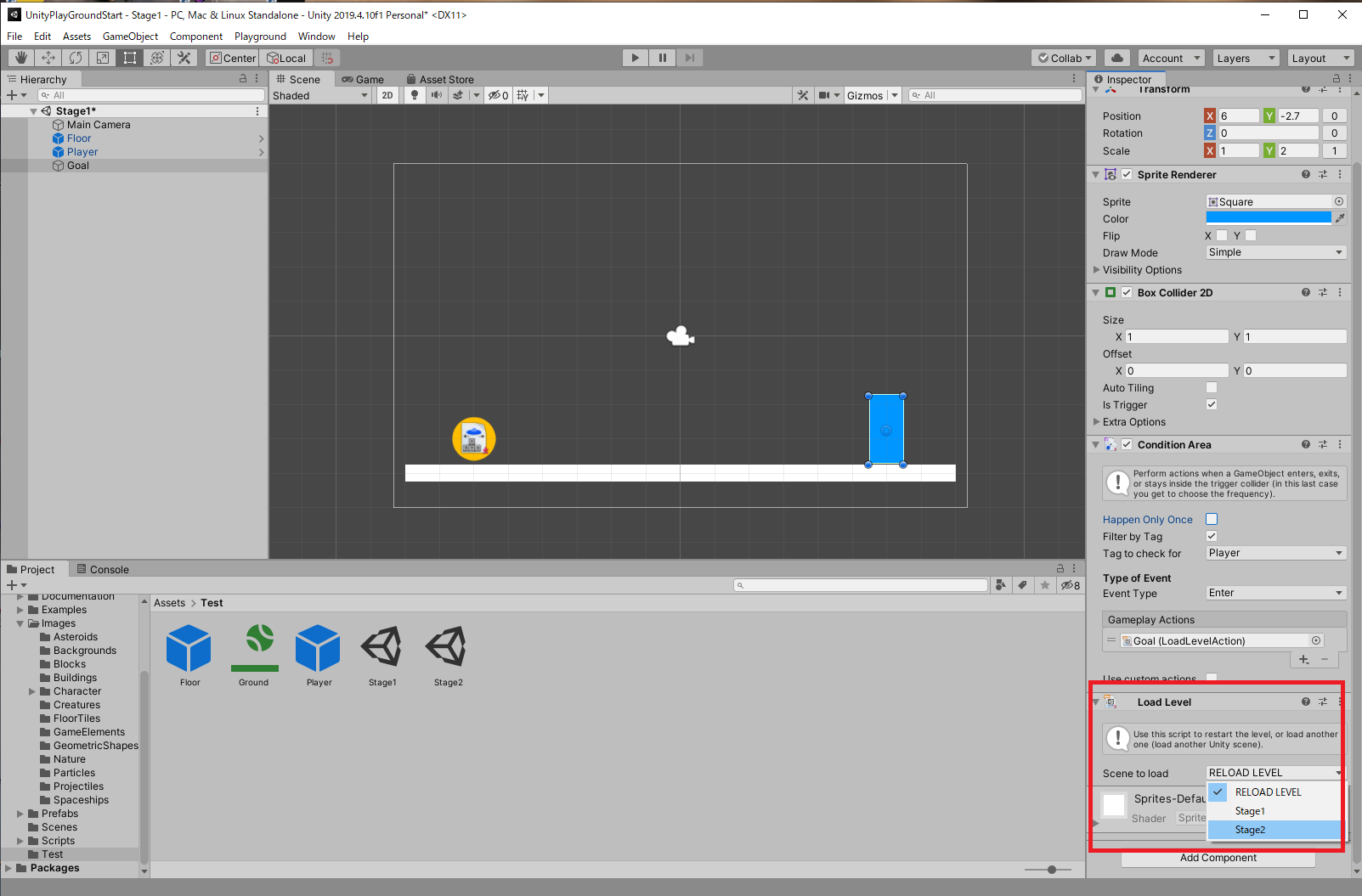Click Add Component button
Image resolution: width=1362 pixels, height=896 pixels.
coord(1218,858)
